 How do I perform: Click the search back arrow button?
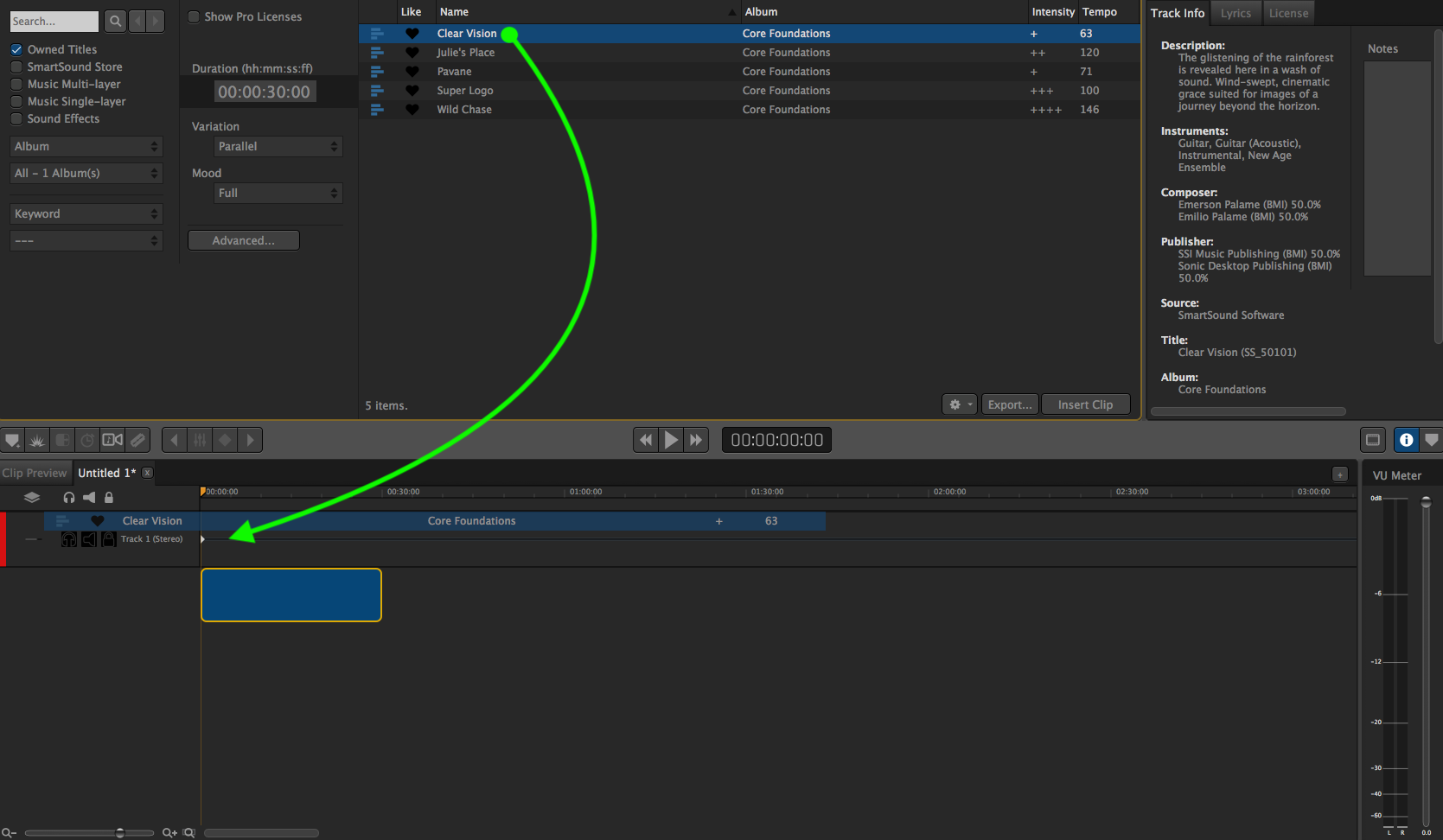coord(137,21)
